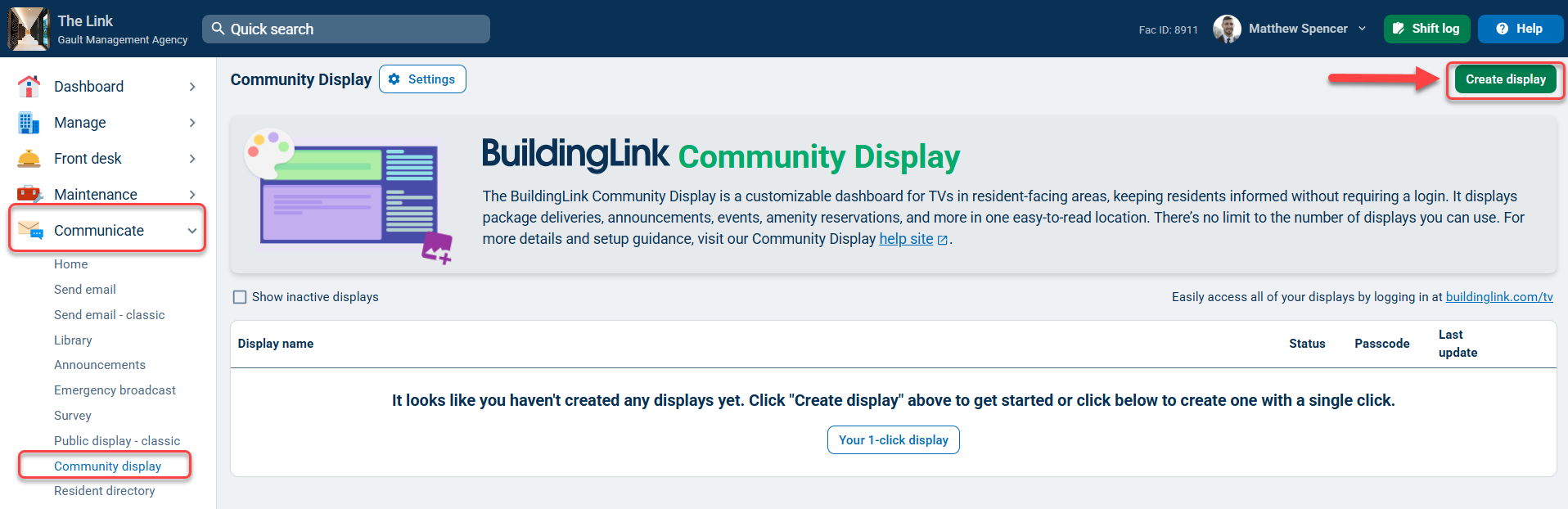Click the Last update column header
The width and height of the screenshot is (1568, 509).
click(x=1458, y=344)
